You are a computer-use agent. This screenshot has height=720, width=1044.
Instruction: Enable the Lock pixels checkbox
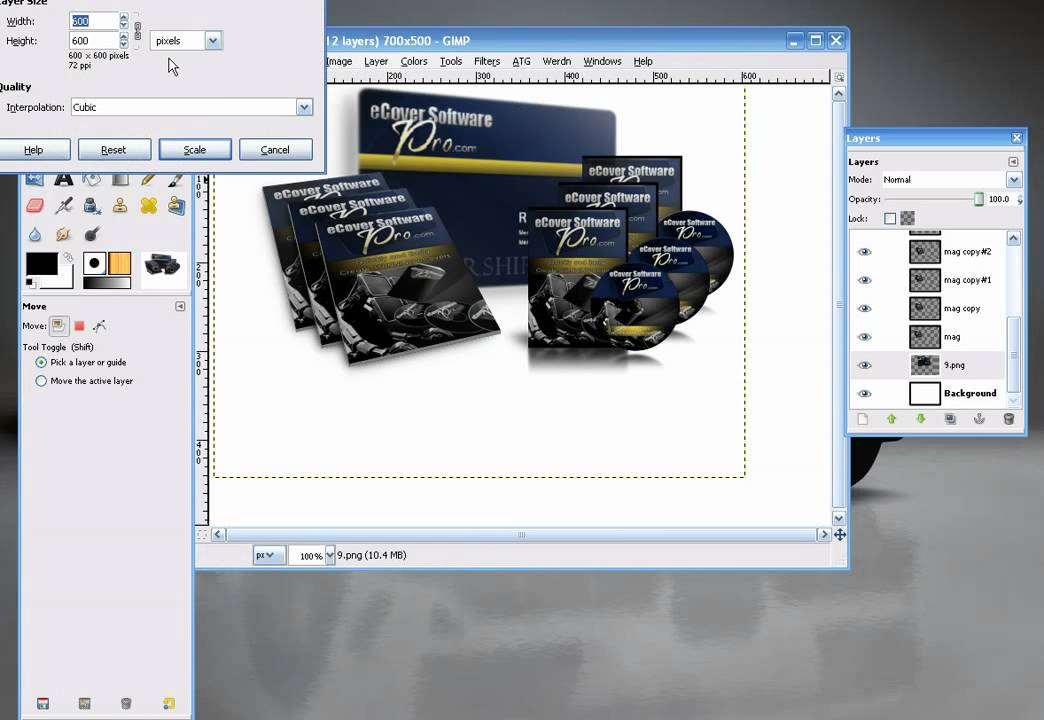[x=890, y=218]
